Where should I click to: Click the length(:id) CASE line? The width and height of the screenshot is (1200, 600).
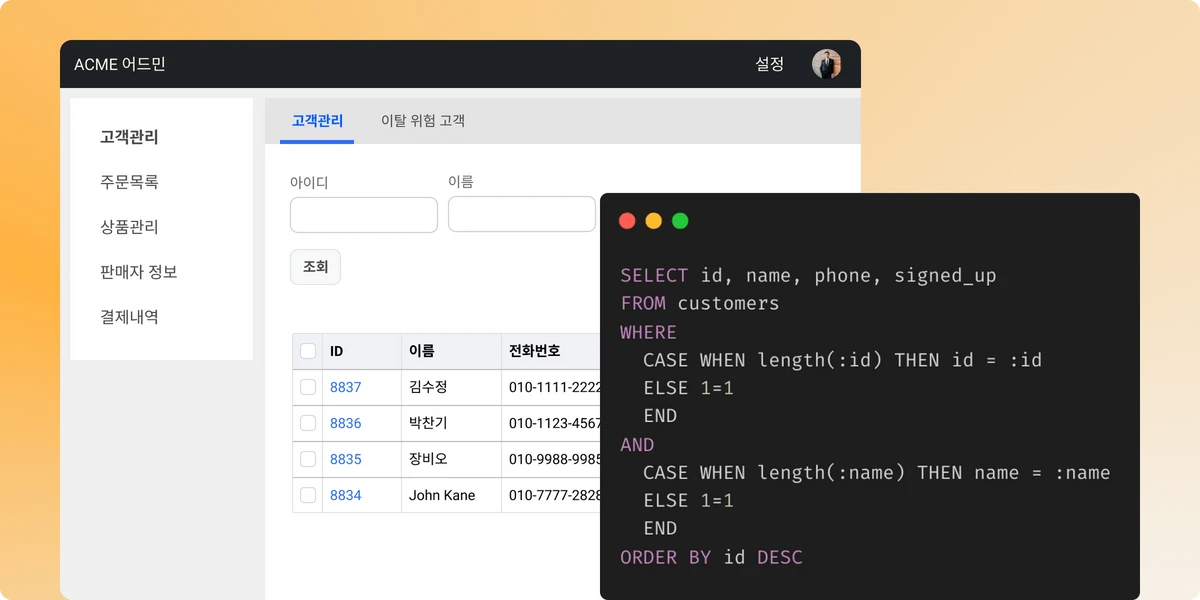(x=842, y=359)
